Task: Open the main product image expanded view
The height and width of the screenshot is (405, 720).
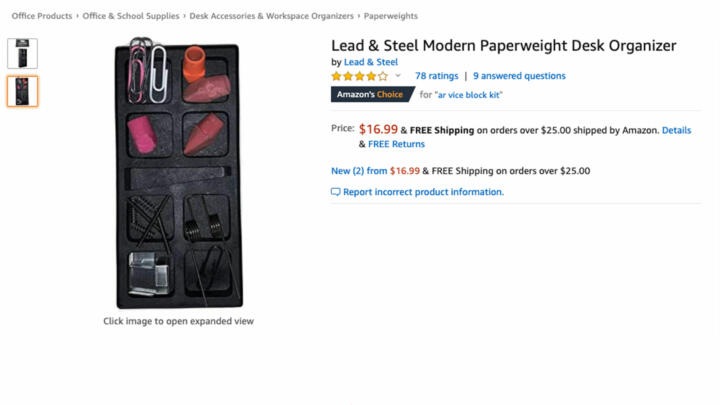Action: [179, 173]
